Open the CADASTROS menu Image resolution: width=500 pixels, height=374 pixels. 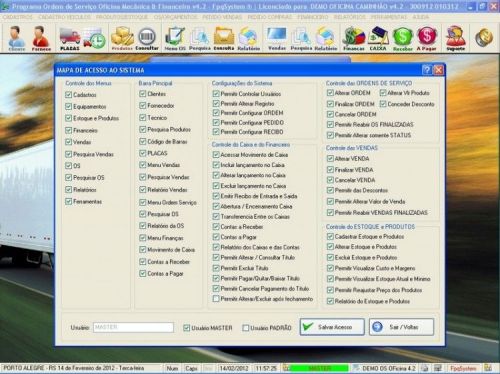(x=17, y=17)
